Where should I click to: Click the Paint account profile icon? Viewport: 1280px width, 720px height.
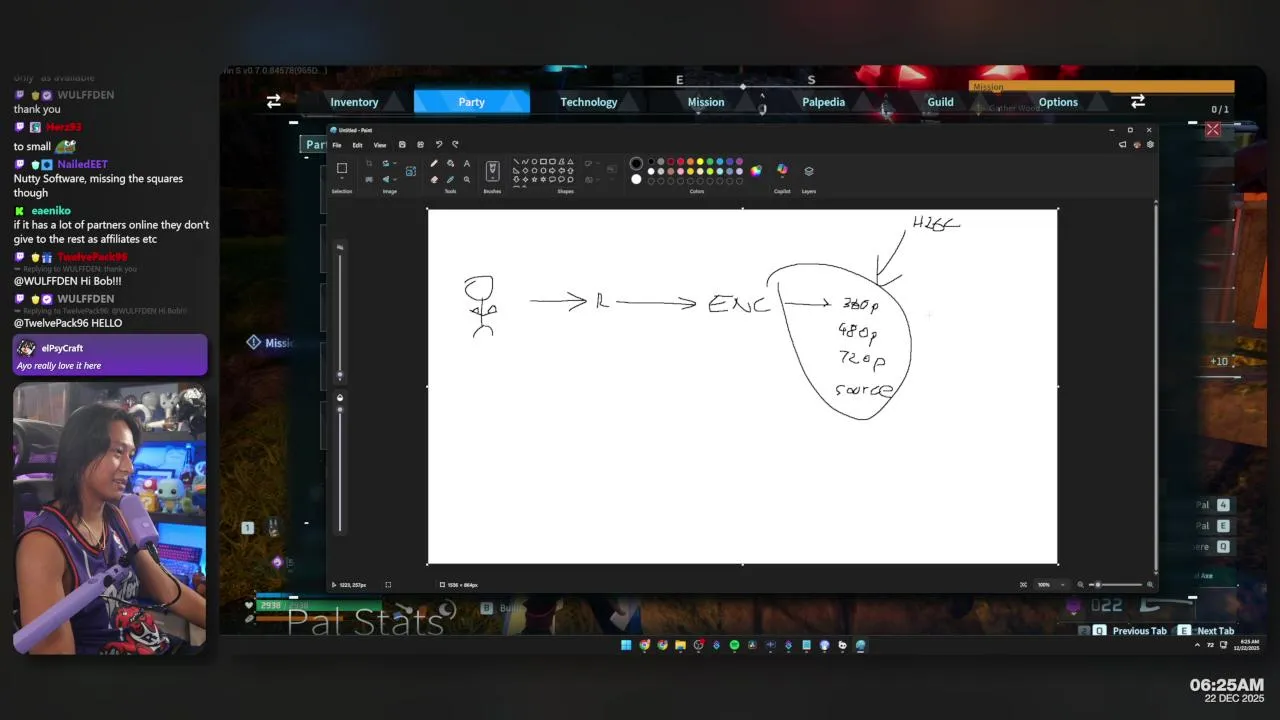pyautogui.click(x=1136, y=144)
